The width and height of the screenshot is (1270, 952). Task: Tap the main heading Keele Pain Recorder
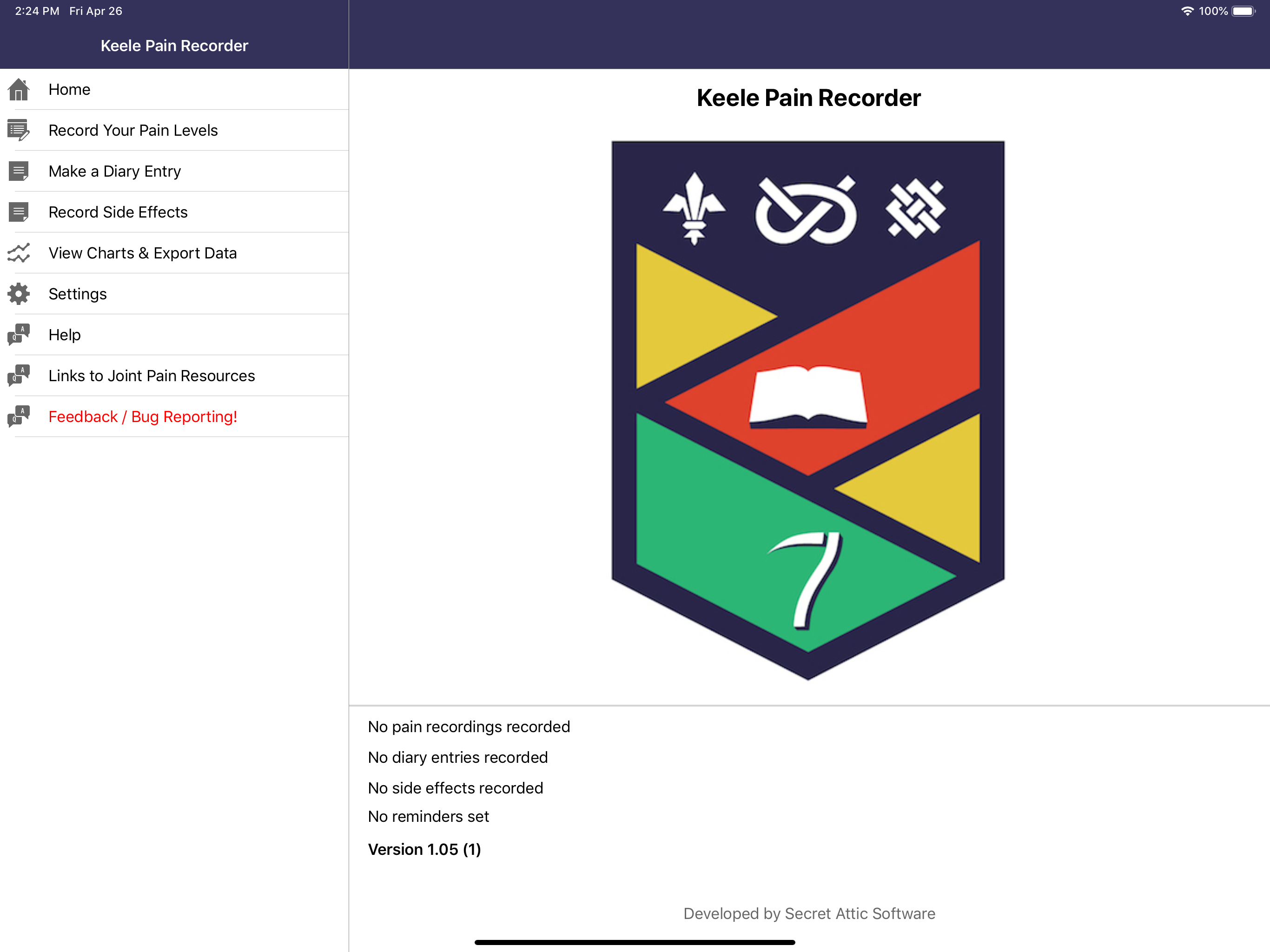[808, 98]
